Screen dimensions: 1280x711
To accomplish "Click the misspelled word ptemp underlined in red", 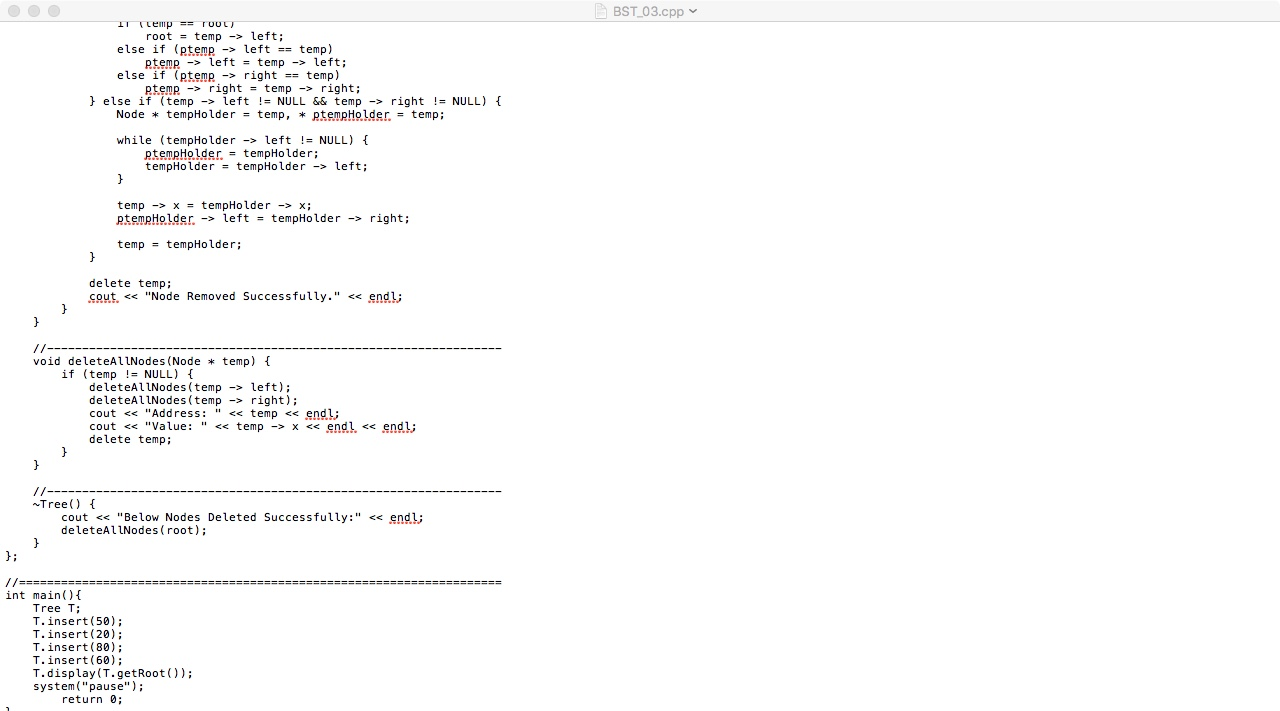I will [x=197, y=49].
